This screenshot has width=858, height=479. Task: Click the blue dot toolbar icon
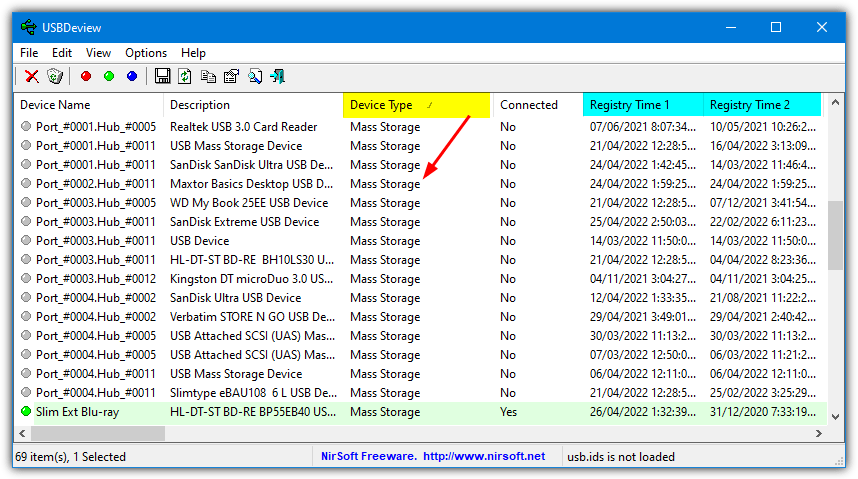coord(132,76)
